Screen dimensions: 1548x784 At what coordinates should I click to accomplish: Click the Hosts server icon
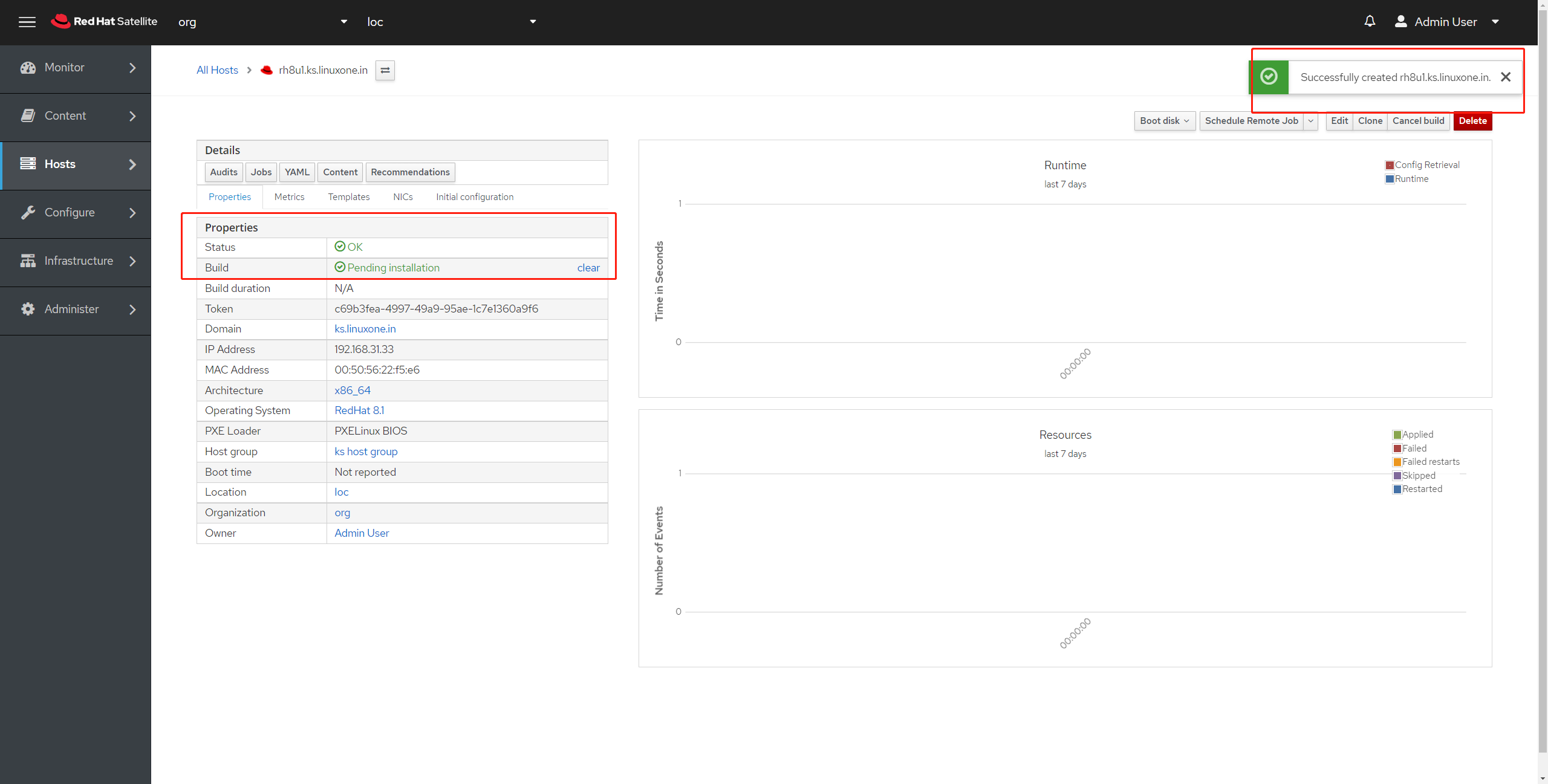[x=28, y=164]
